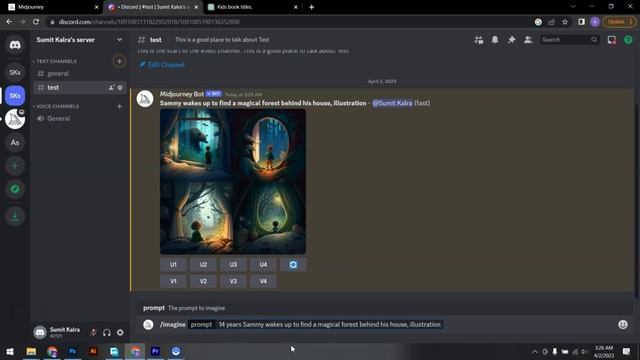Screen dimensions: 640x360
Task: Join the General voice channel
Action: click(80, 118)
